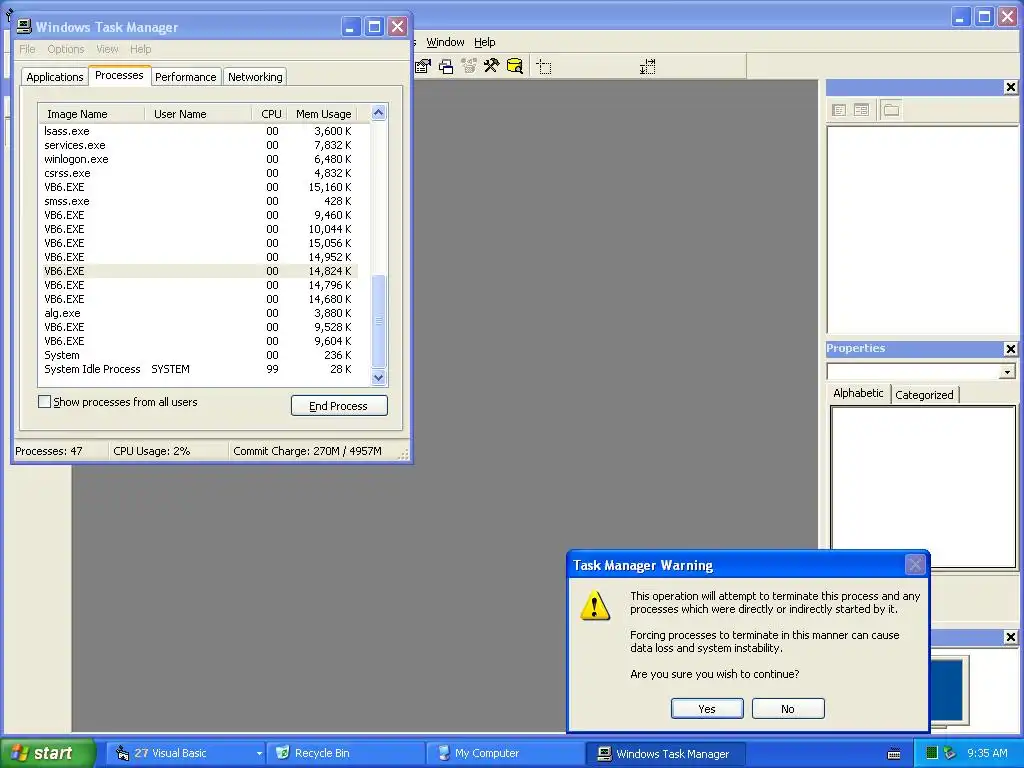Viewport: 1024px width, 768px height.
Task: Open the Networking tab
Action: click(x=255, y=77)
